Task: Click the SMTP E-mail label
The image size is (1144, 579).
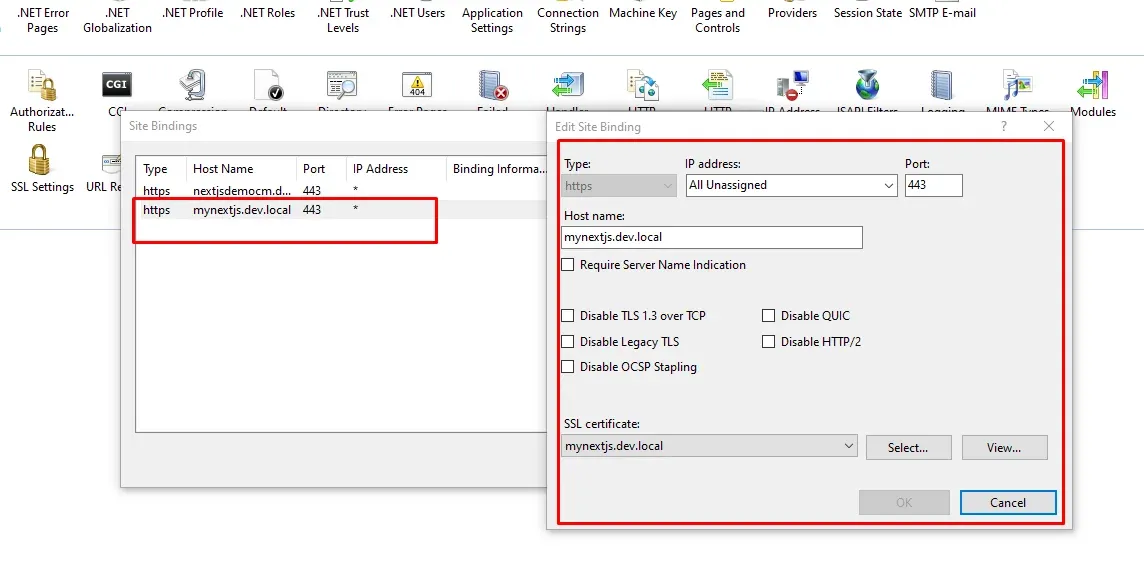Action: point(943,13)
